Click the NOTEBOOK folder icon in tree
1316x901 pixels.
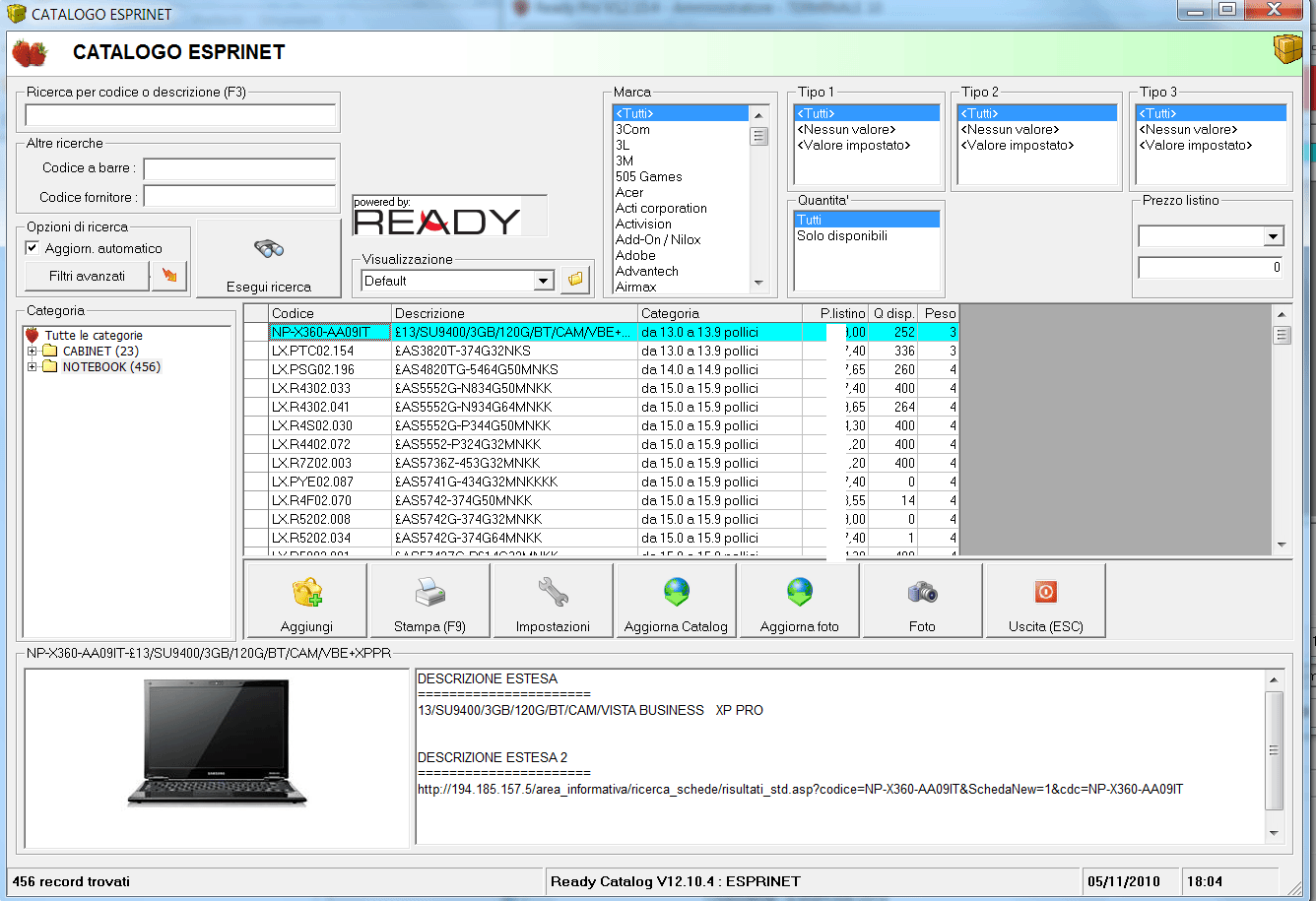point(50,367)
